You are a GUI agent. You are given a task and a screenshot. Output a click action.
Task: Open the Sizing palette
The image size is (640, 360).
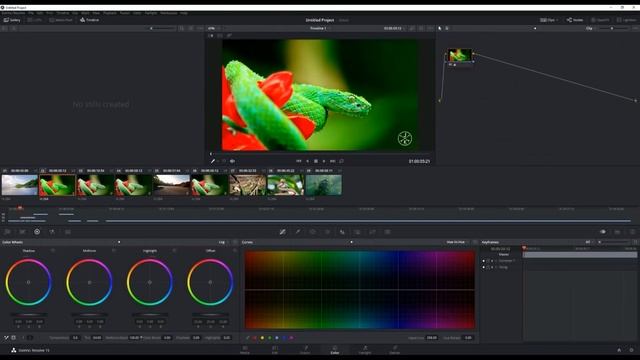pos(372,232)
